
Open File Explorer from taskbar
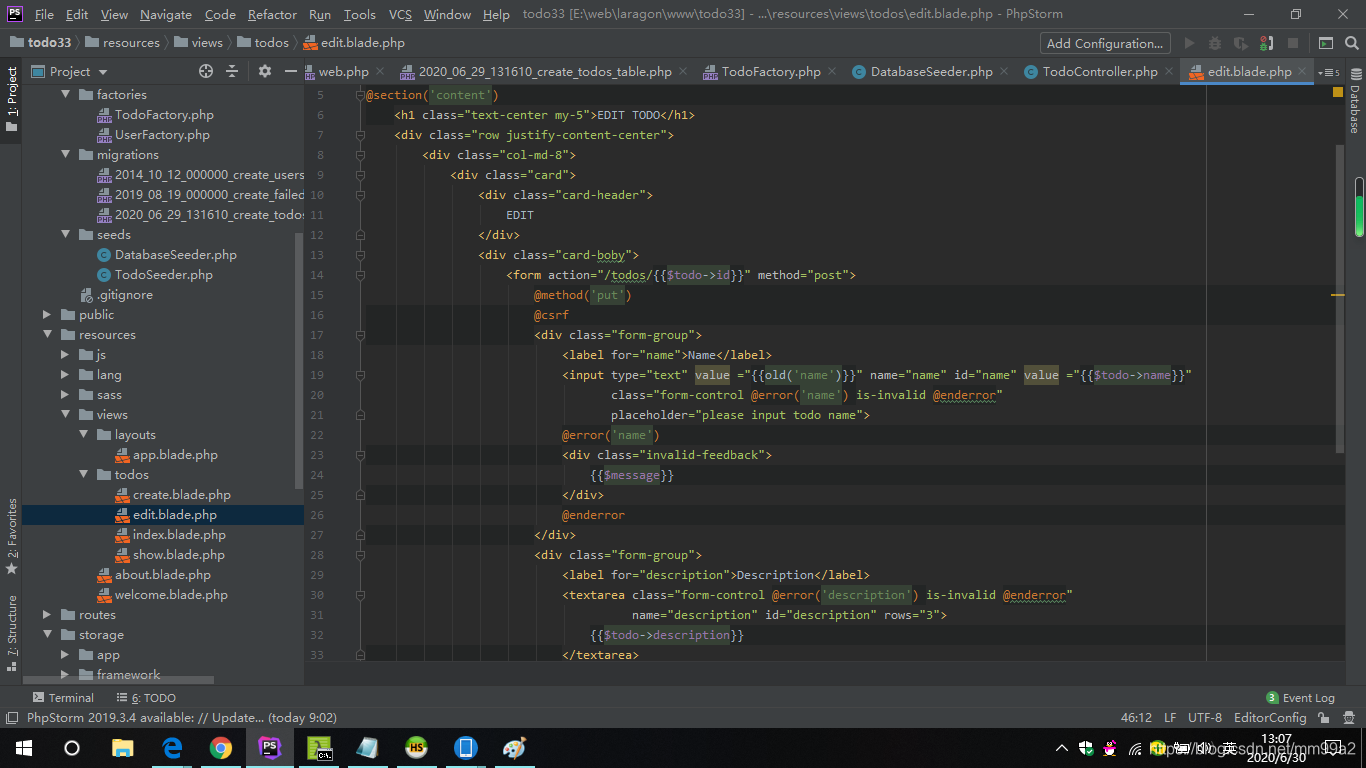(123, 748)
